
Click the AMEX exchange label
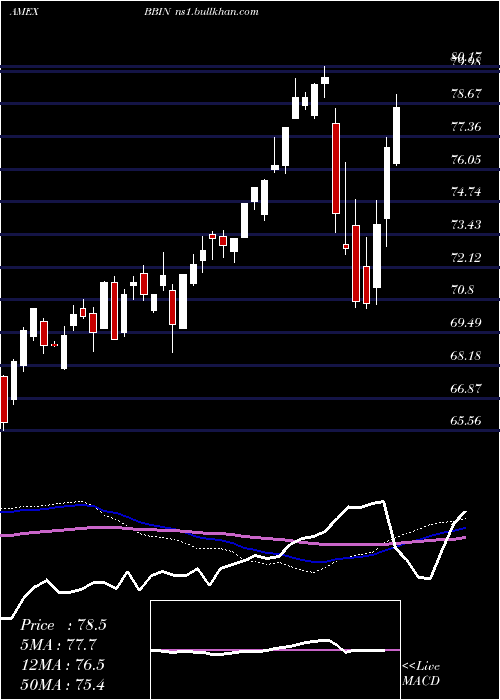(24, 12)
